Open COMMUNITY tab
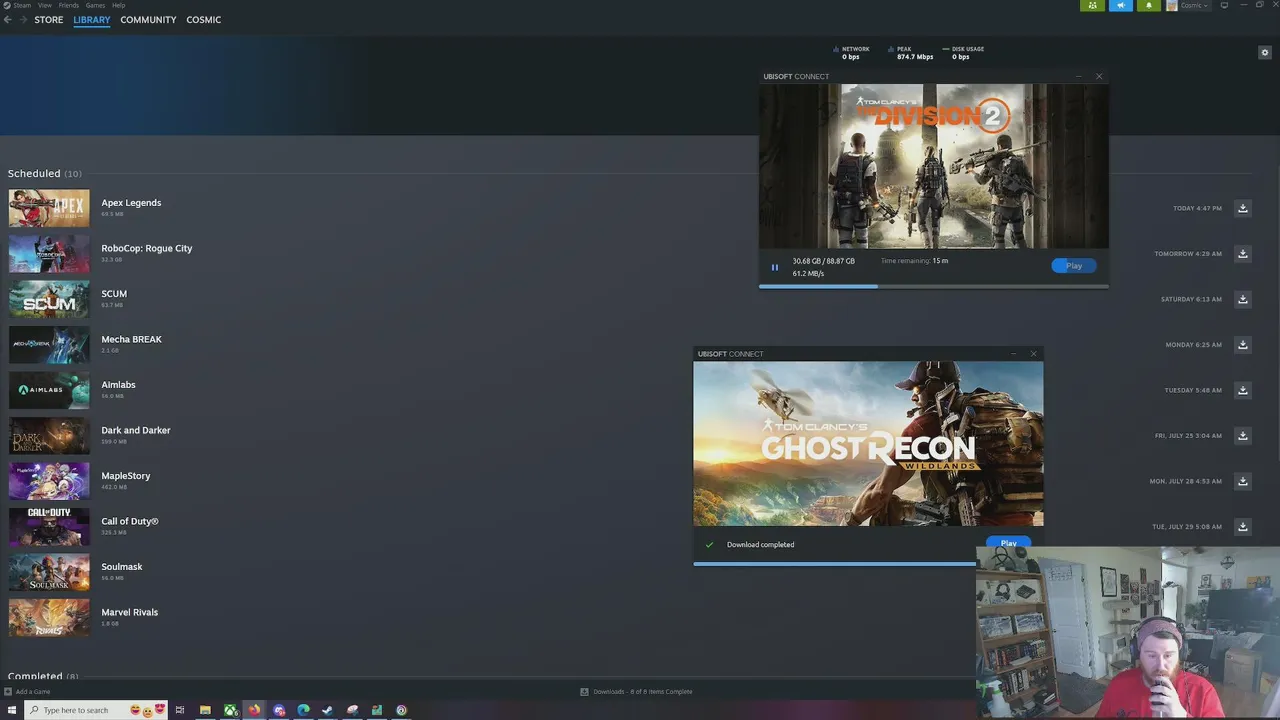The width and height of the screenshot is (1280, 720). pos(148,20)
